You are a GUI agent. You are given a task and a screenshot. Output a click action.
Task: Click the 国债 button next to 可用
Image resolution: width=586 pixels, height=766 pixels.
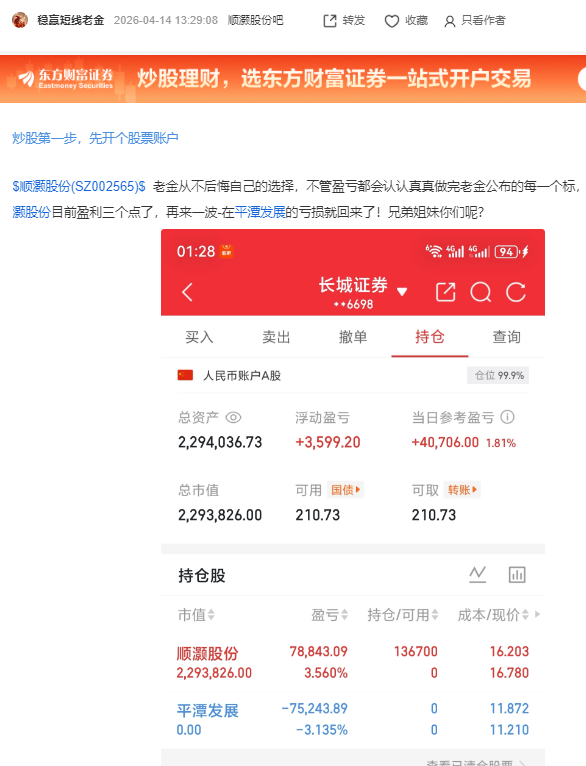(345, 489)
